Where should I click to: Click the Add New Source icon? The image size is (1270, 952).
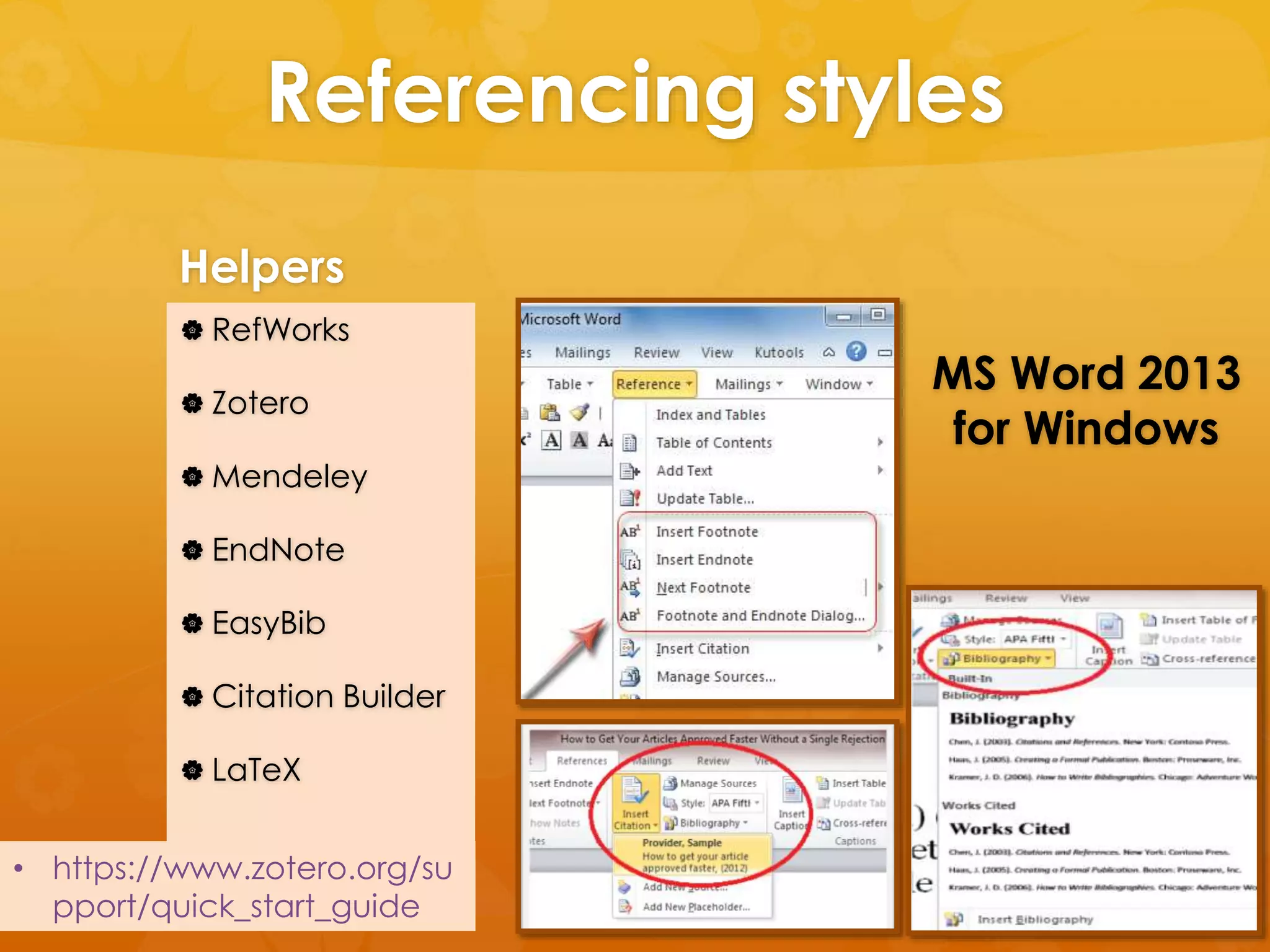coord(625,887)
